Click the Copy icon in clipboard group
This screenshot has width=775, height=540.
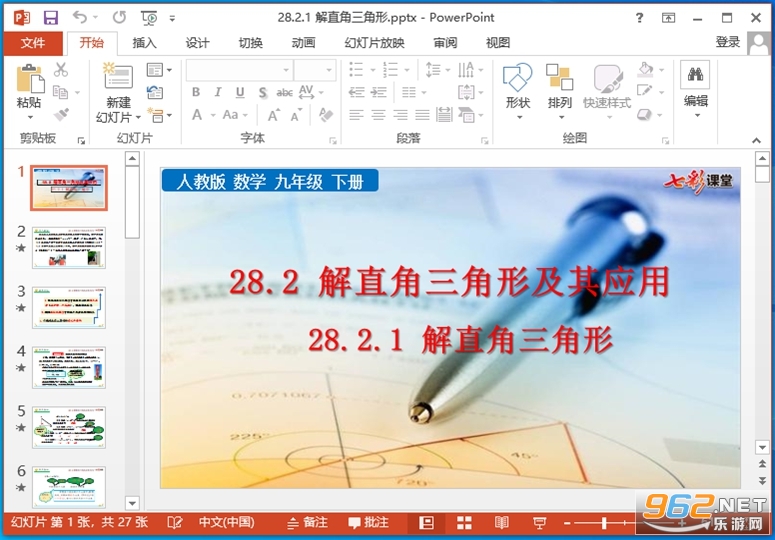tap(60, 92)
